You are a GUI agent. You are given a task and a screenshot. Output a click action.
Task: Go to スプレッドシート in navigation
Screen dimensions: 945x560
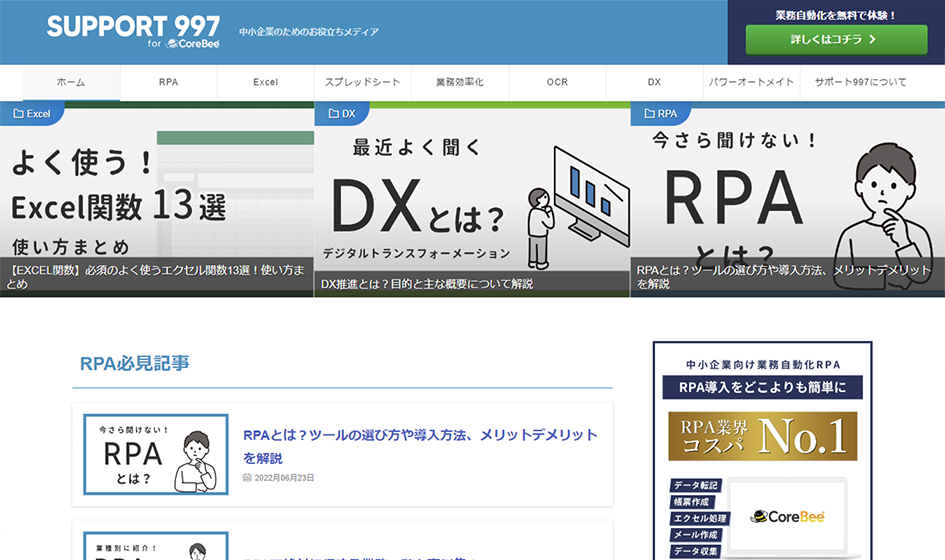click(x=362, y=82)
